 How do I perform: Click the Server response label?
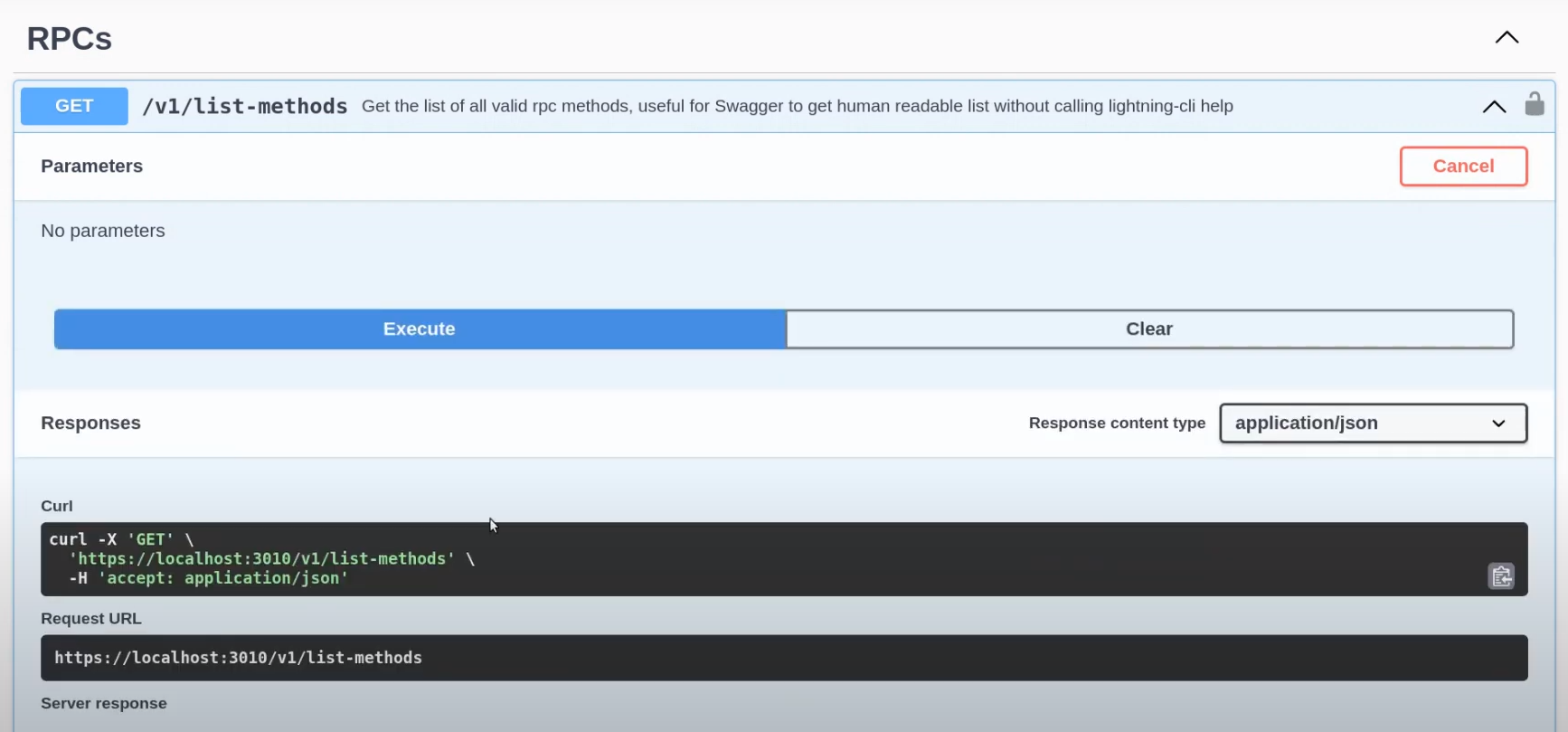(104, 703)
